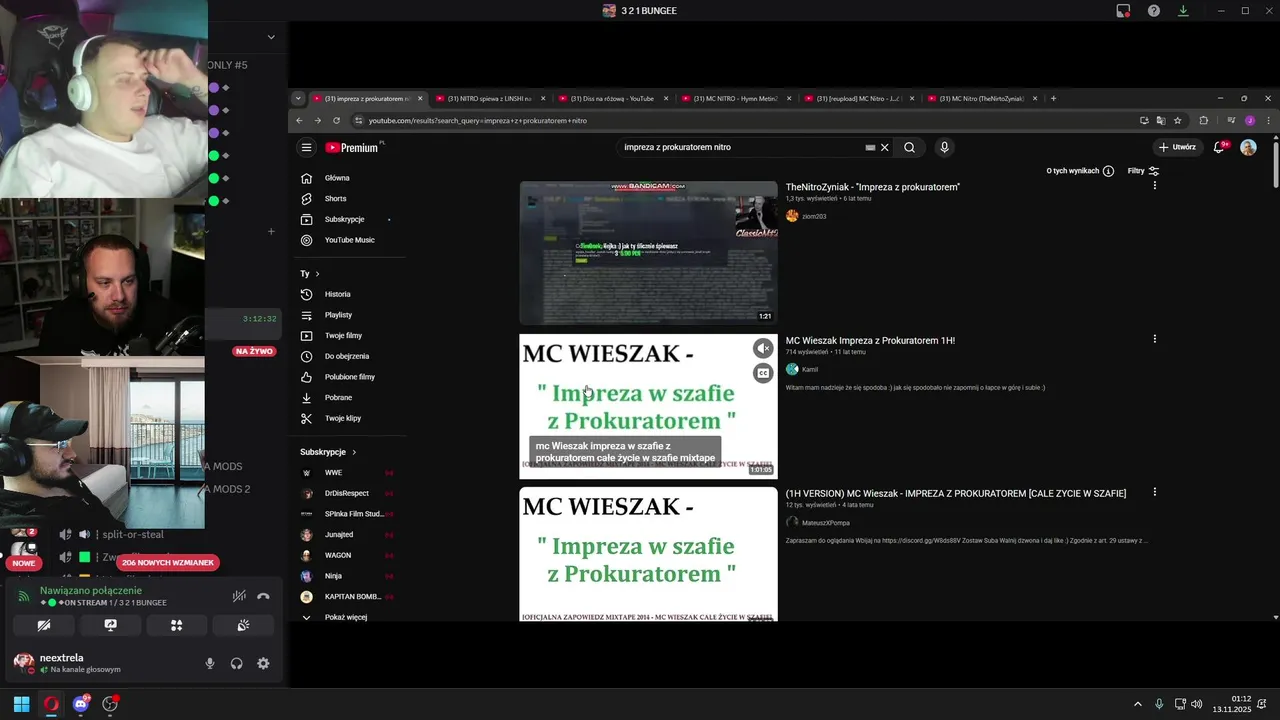Open the YouTube account avatar menu
This screenshot has height=720, width=1280.
(x=1248, y=147)
